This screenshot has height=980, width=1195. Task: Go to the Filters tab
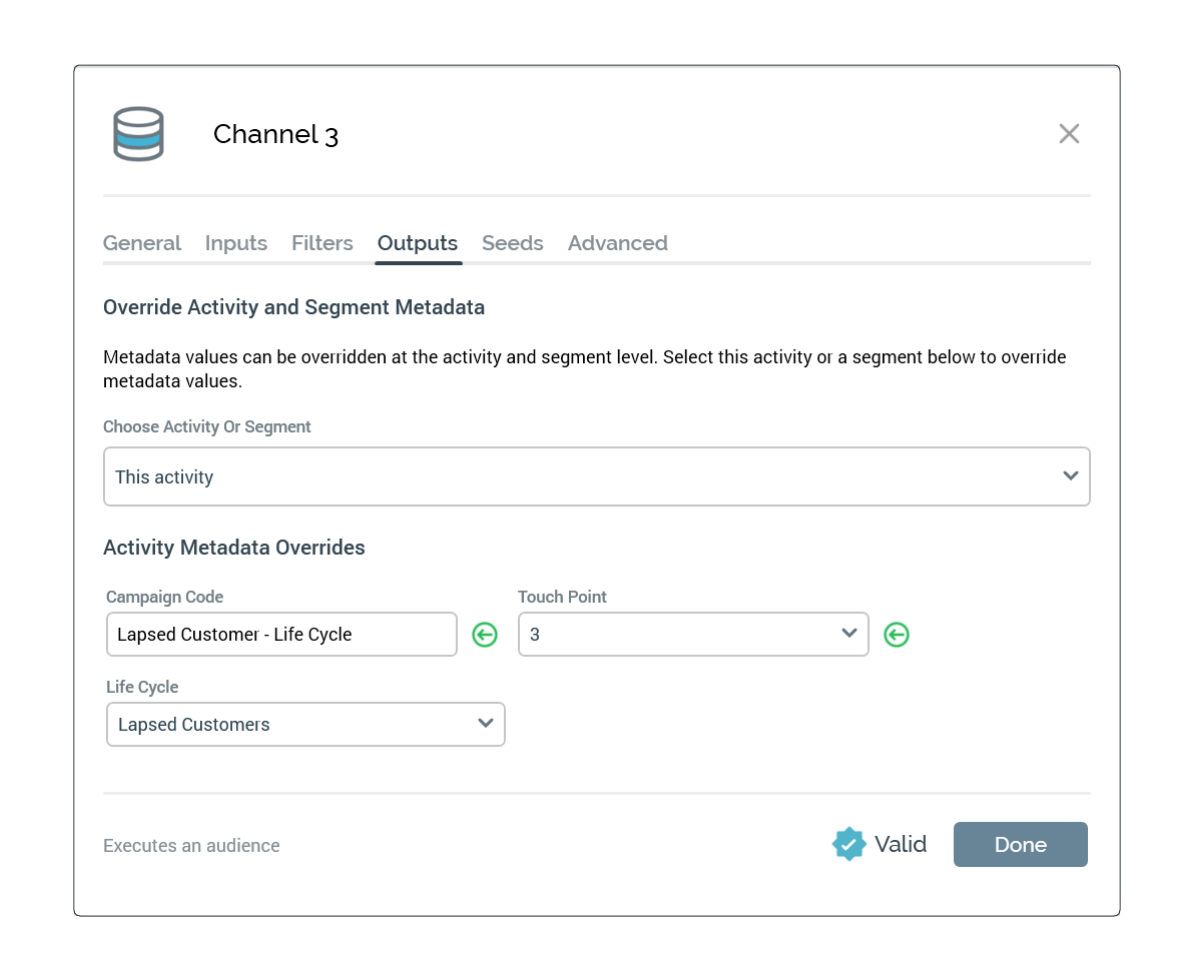322,243
